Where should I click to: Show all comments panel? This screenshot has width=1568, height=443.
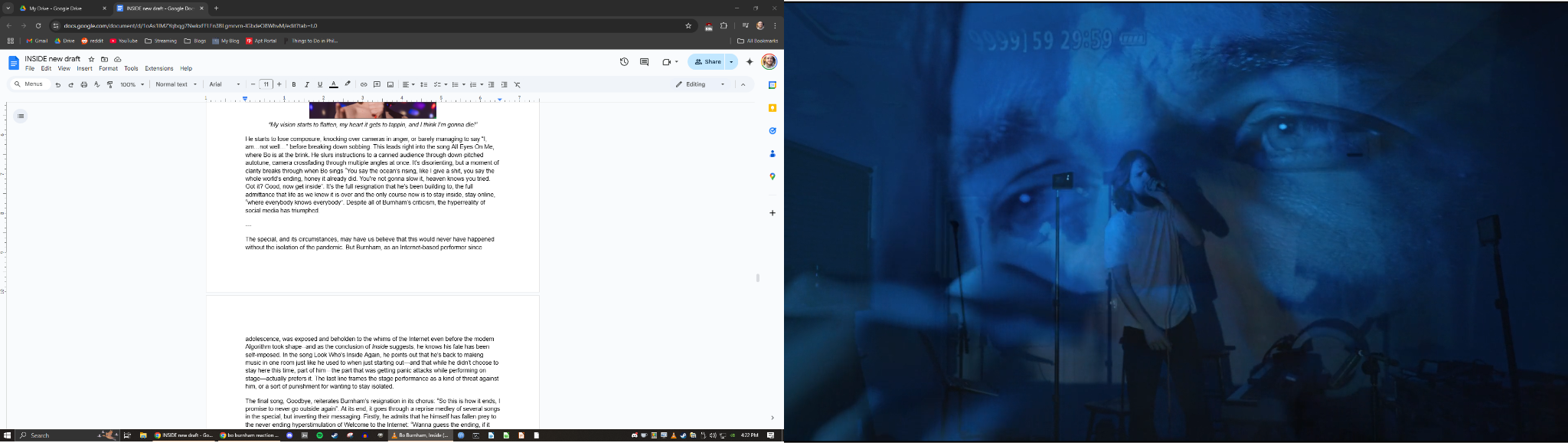pos(644,62)
